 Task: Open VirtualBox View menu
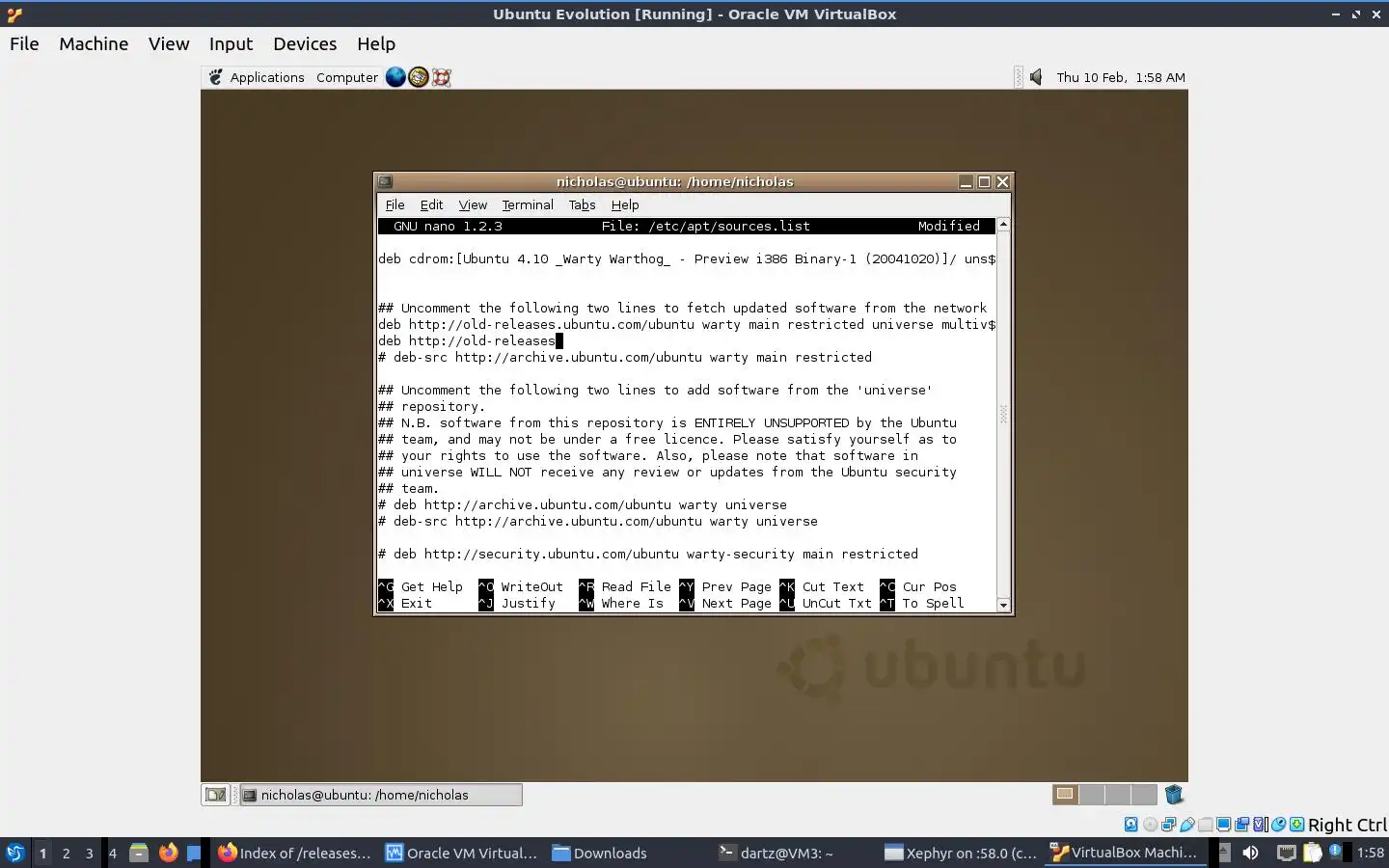click(169, 43)
